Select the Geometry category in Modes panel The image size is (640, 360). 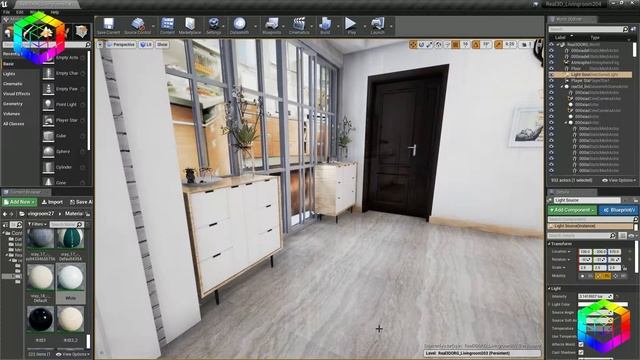click(13, 104)
